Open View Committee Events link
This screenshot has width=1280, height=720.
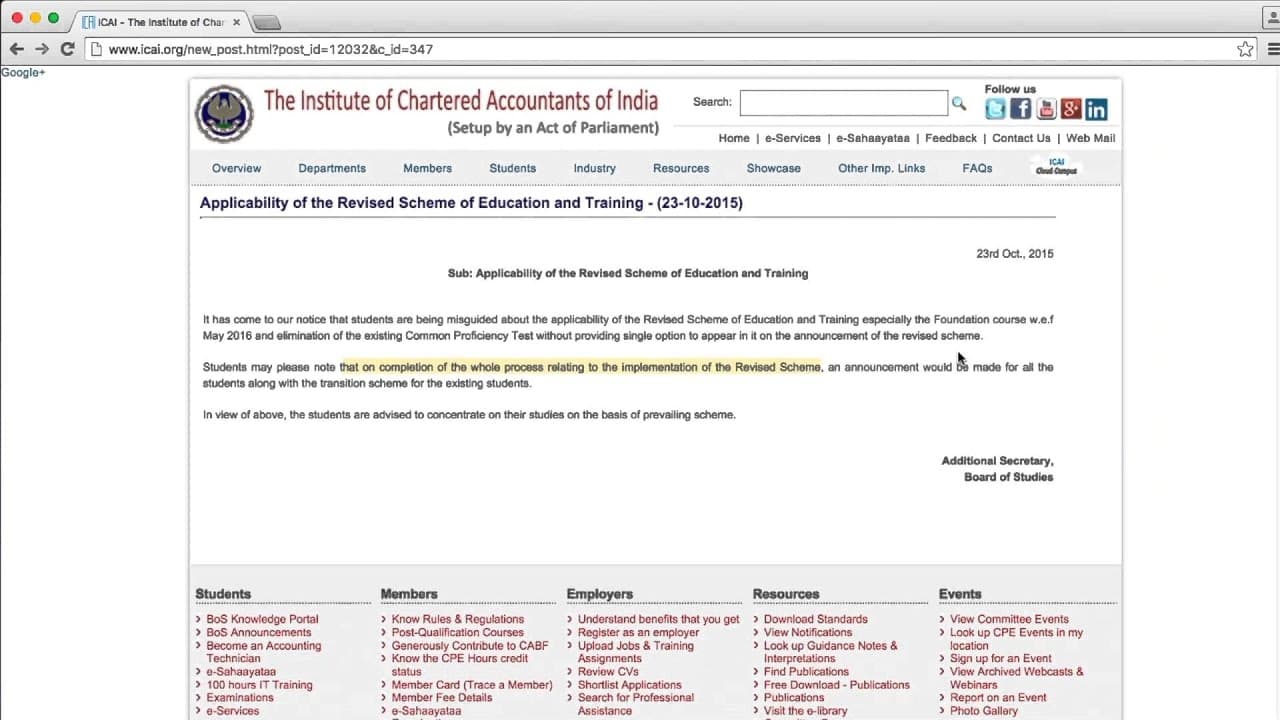(x=1009, y=619)
